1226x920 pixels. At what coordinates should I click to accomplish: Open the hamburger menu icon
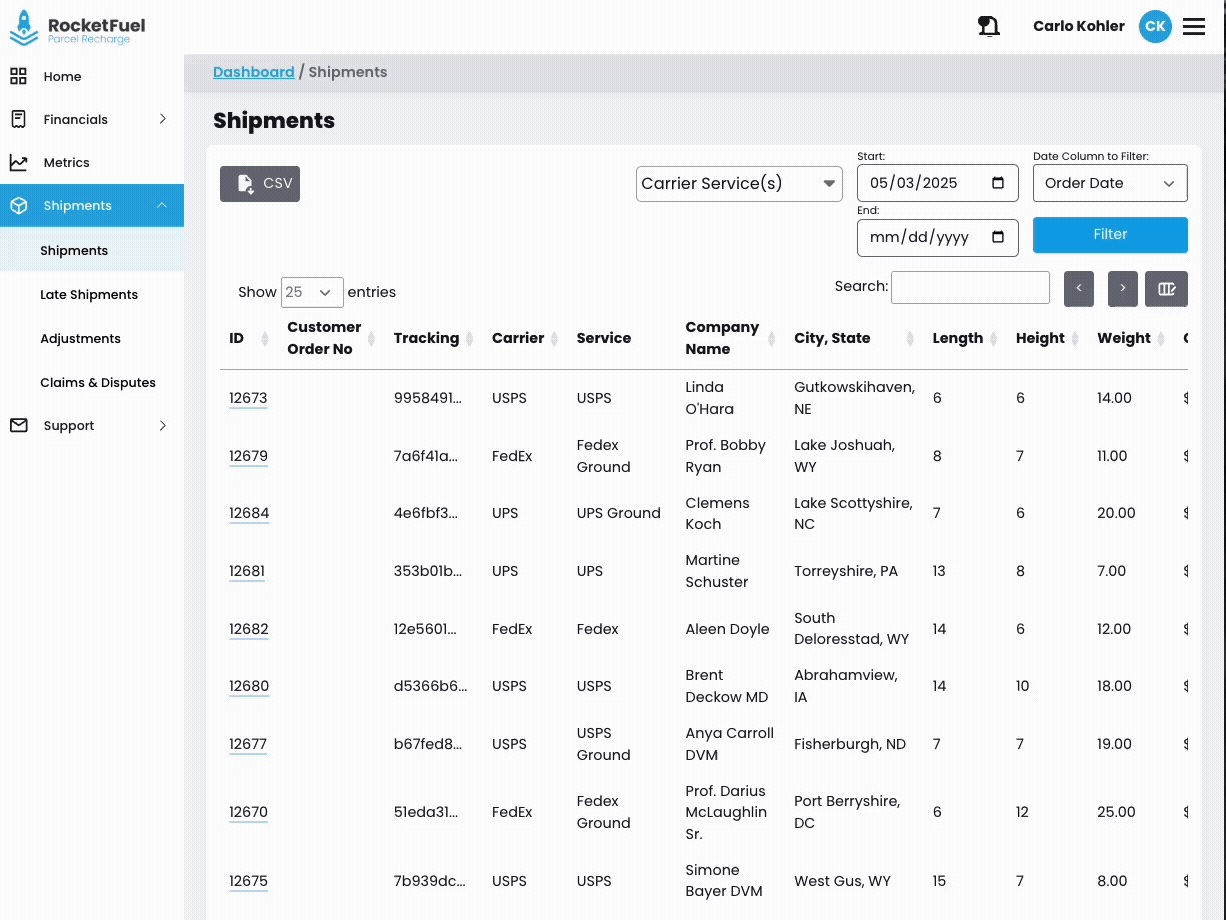pos(1194,27)
